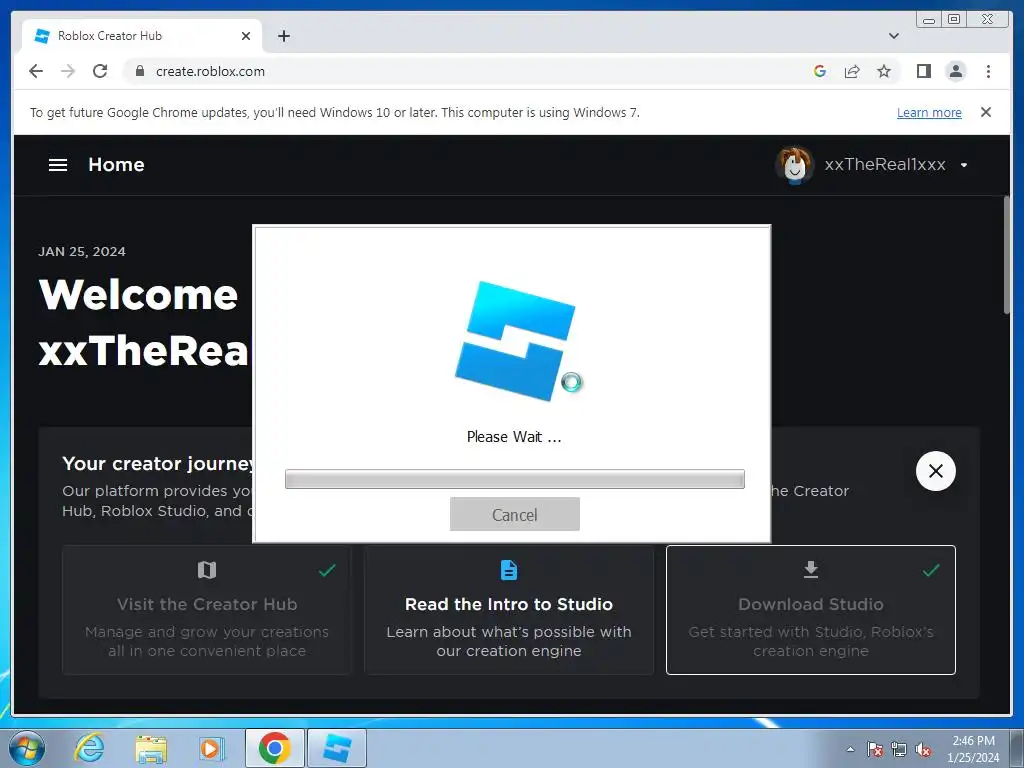Show hidden system tray icons
Viewport: 1024px width, 768px height.
850,749
